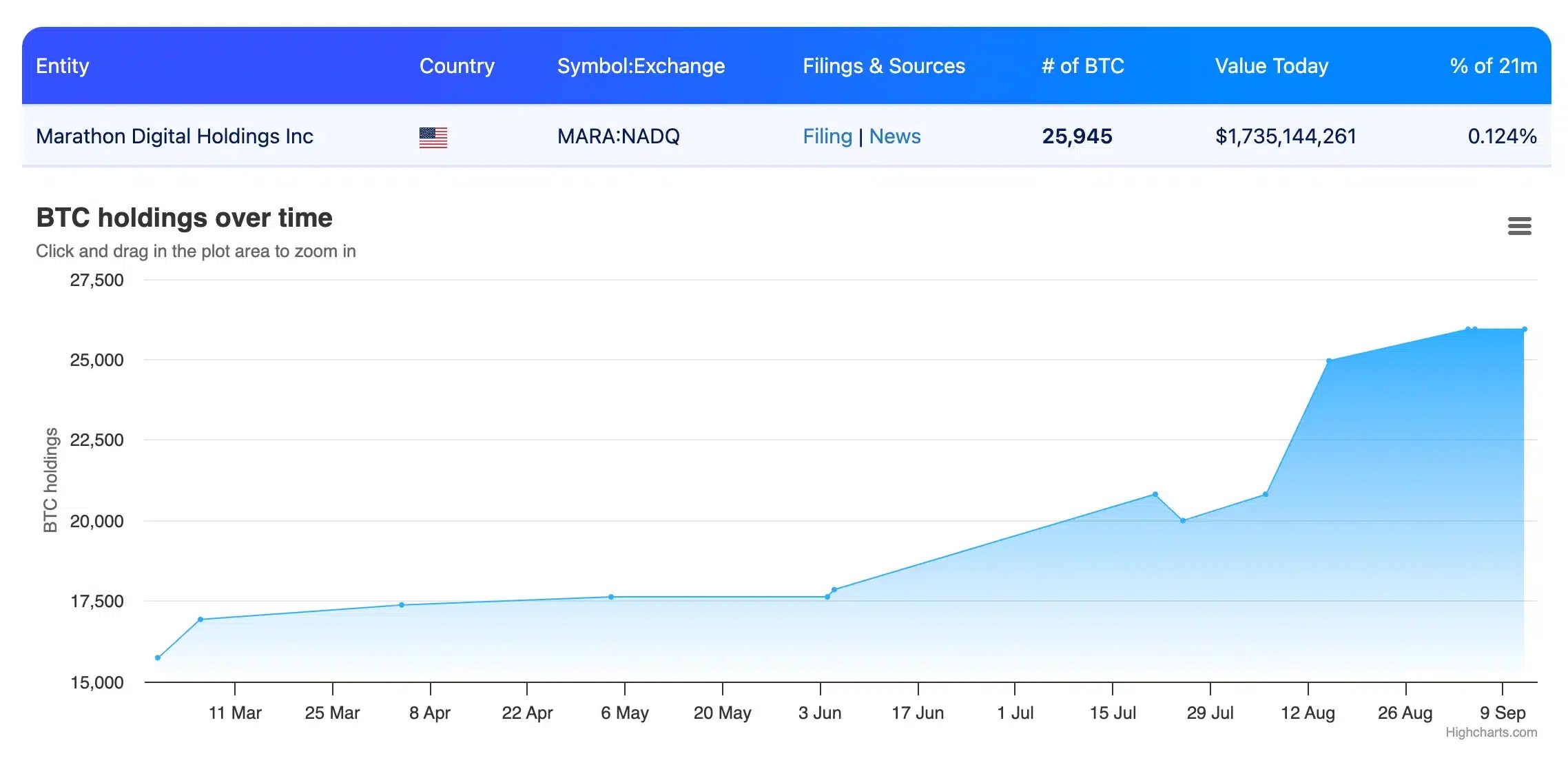The image size is (1568, 765).
Task: Click the United States flag icon
Action: [x=433, y=137]
